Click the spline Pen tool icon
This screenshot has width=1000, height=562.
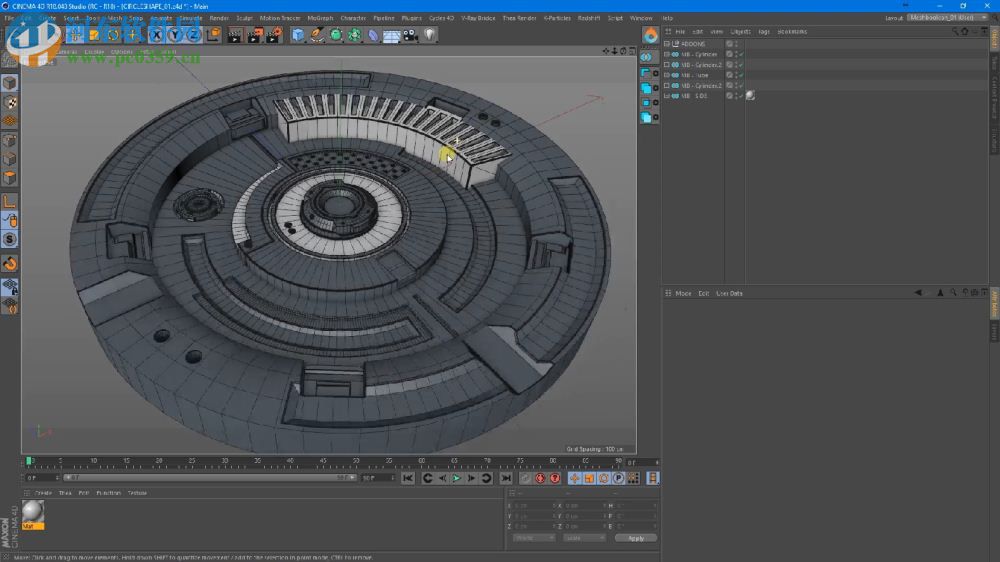tap(317, 35)
